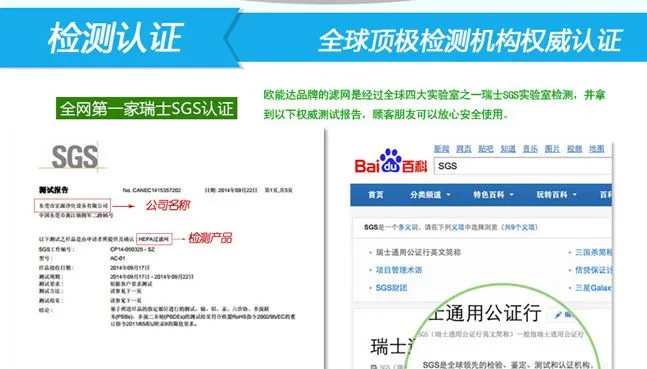Click the gray SGS logo on report

pos(75,156)
